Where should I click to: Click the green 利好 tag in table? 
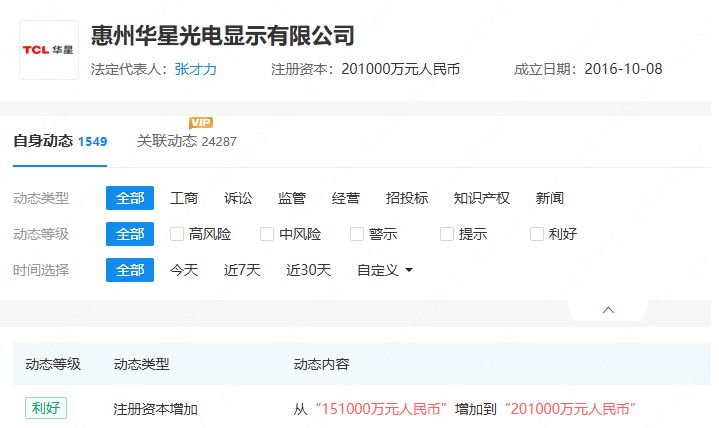click(46, 408)
